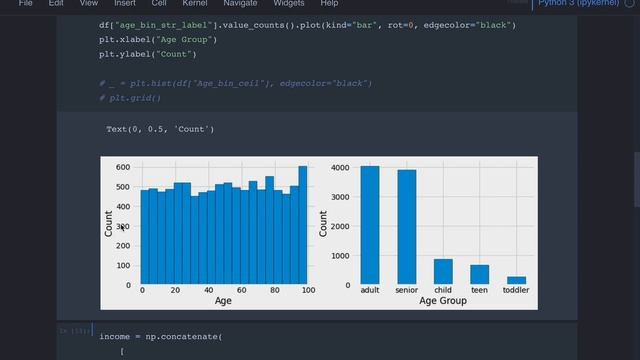This screenshot has height=360, width=640.
Task: Click the teen bar in chart
Action: click(480, 274)
